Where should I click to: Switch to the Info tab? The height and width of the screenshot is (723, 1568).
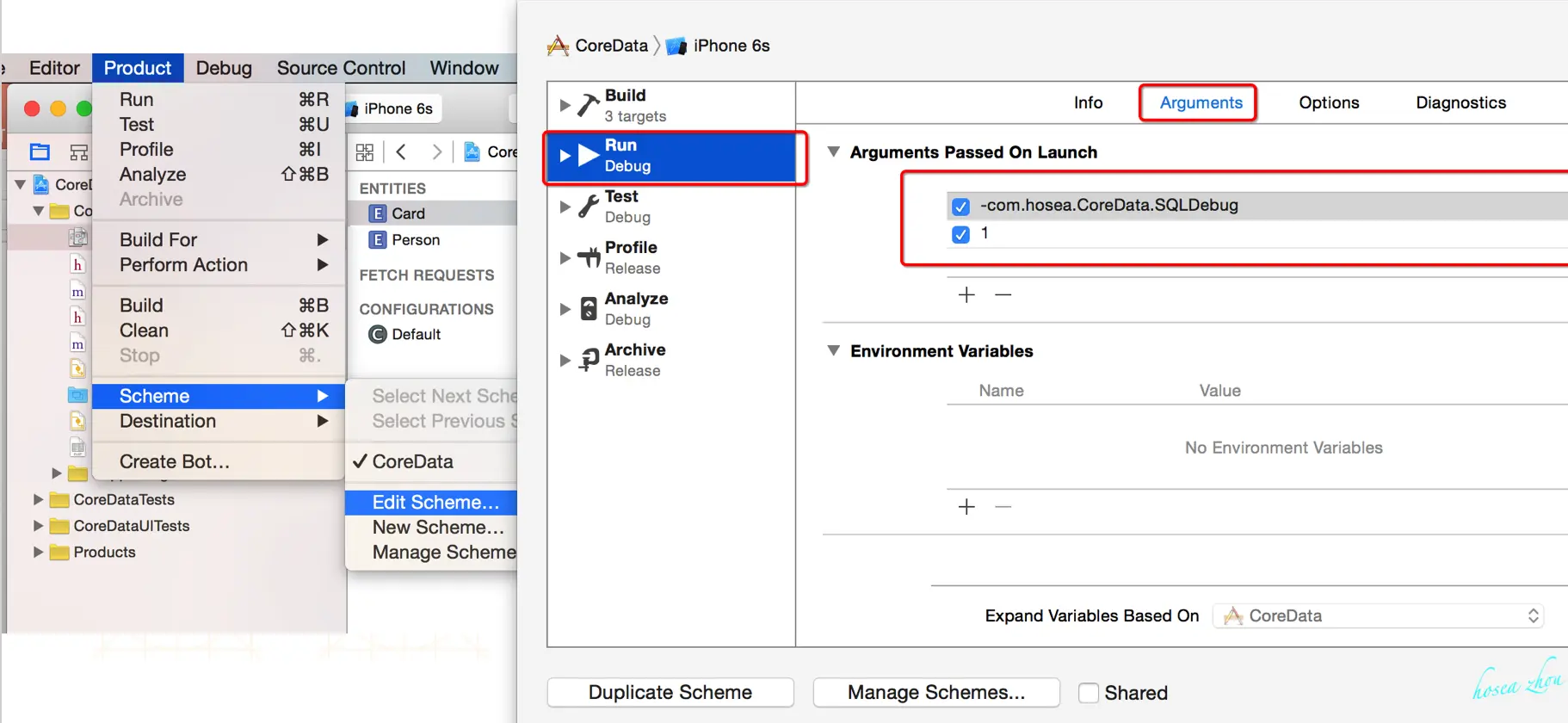(1088, 102)
